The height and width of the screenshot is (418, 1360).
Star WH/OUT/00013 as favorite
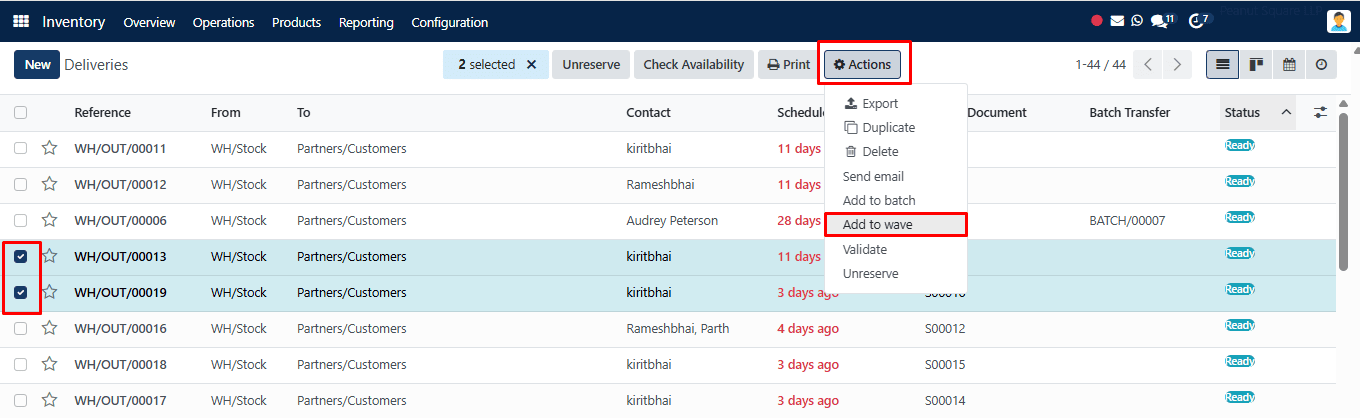coord(49,257)
